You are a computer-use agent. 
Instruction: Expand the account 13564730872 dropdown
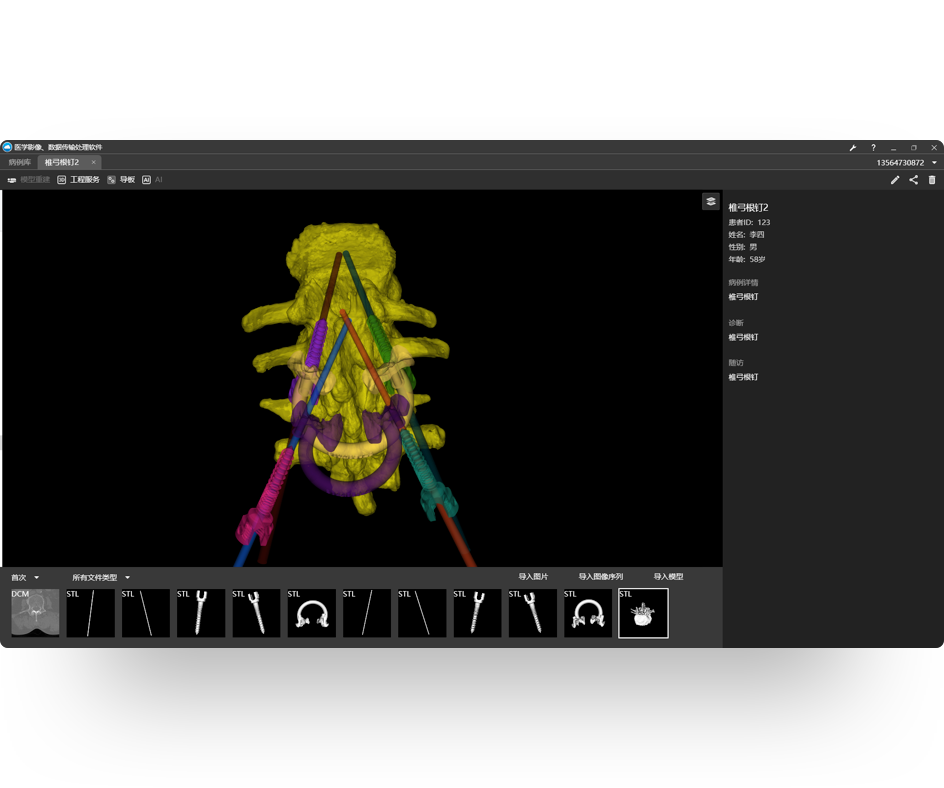pyautogui.click(x=907, y=162)
